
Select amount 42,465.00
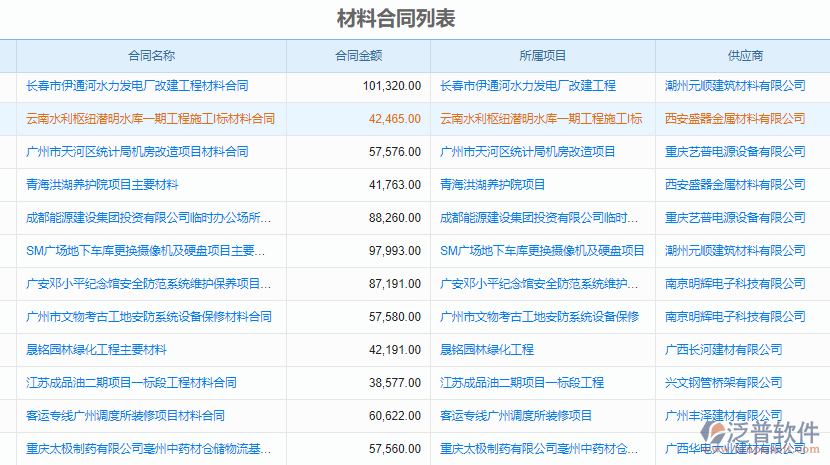(395, 119)
